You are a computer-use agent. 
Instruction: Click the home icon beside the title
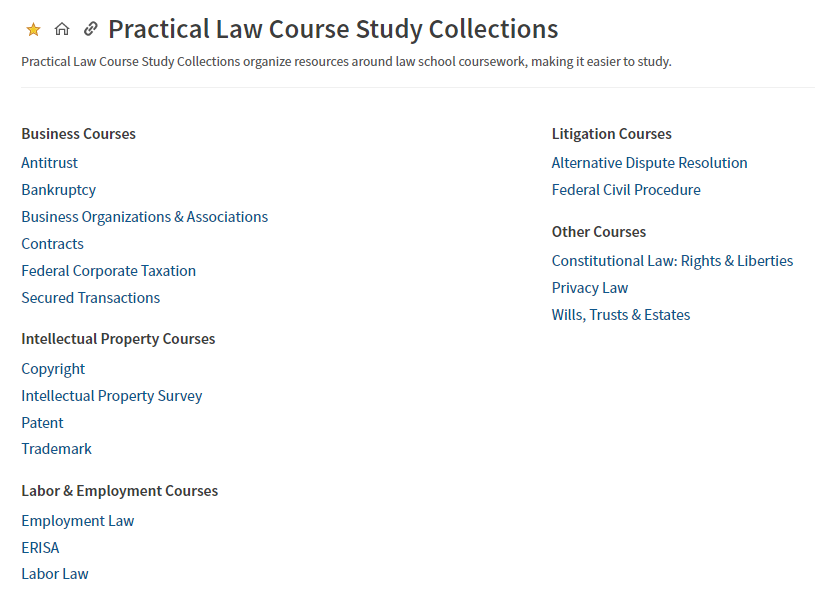tap(62, 30)
